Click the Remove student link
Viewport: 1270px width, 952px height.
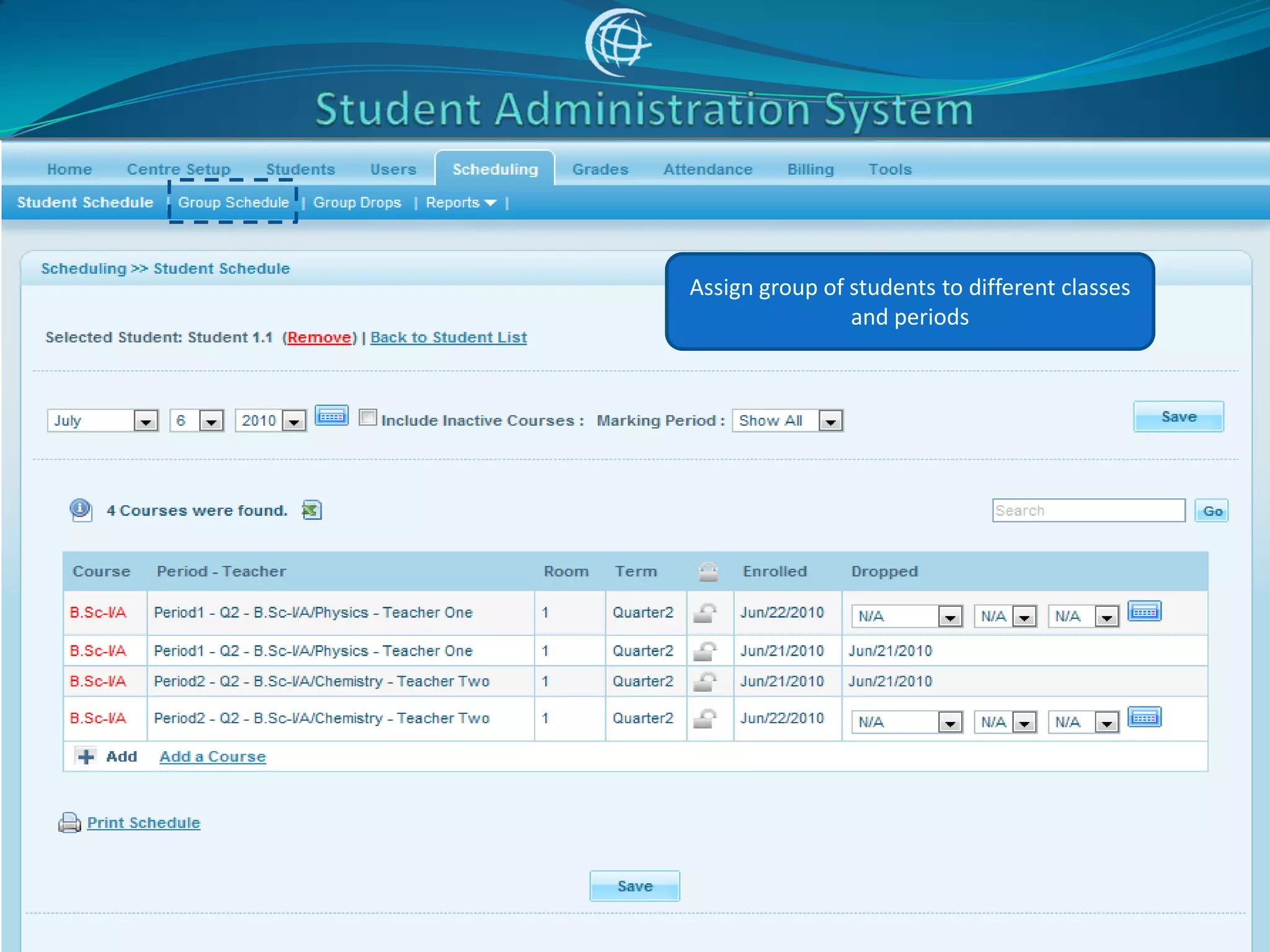point(319,337)
